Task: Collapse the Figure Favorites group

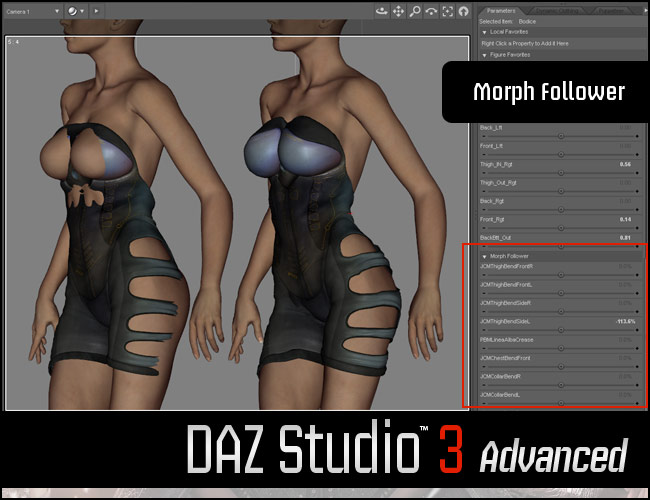Action: (484, 55)
